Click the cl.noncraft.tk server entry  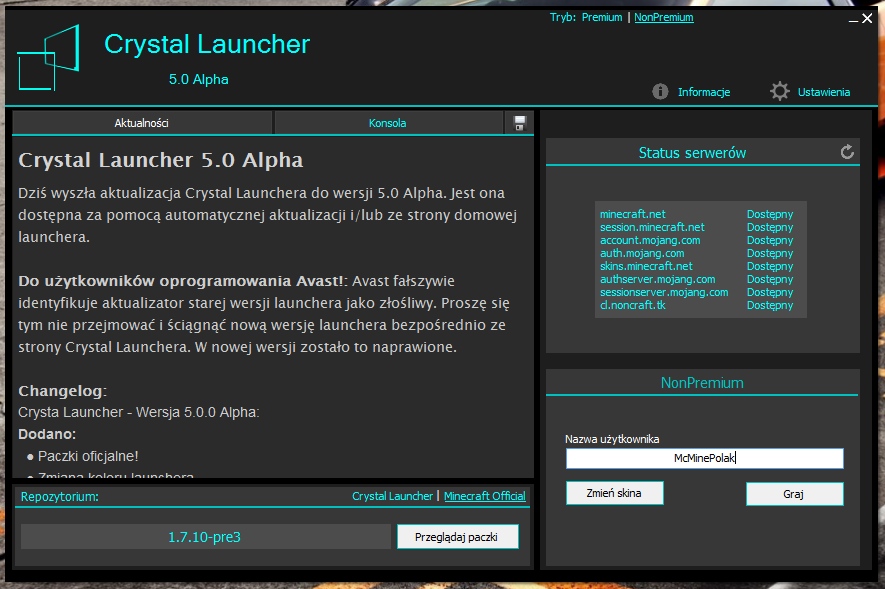pos(633,305)
